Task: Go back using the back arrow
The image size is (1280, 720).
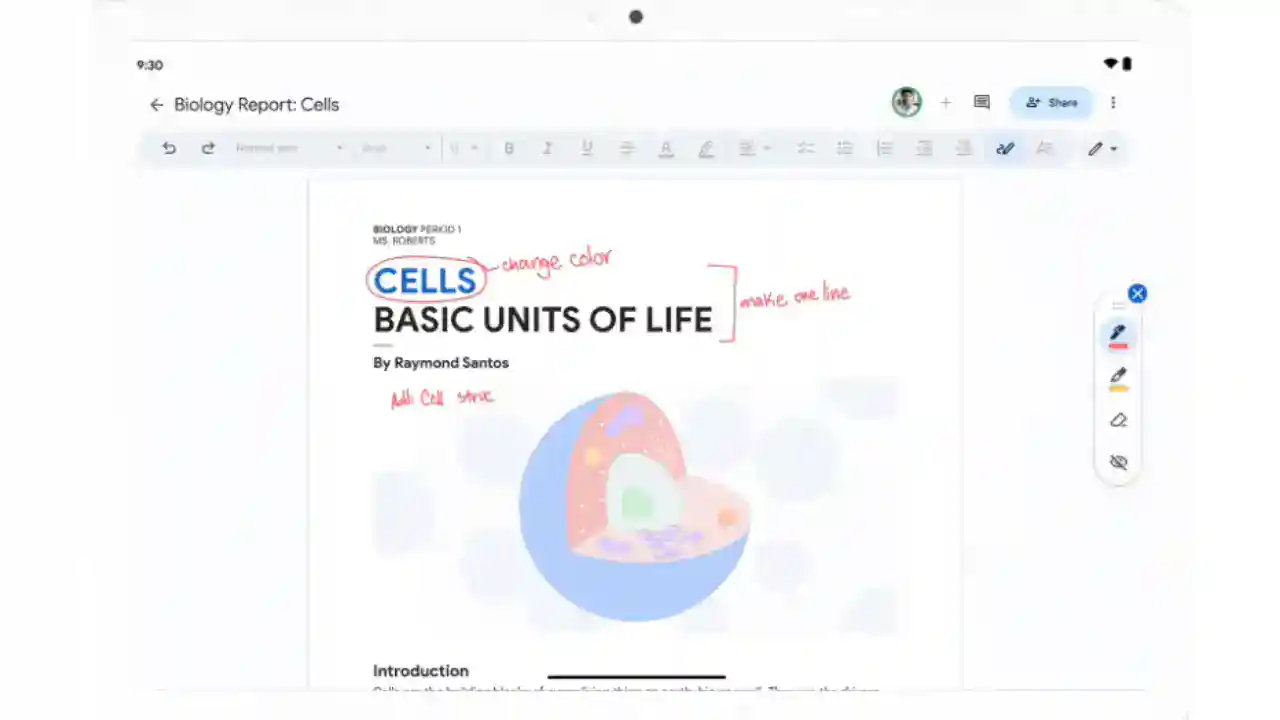Action: click(x=157, y=104)
